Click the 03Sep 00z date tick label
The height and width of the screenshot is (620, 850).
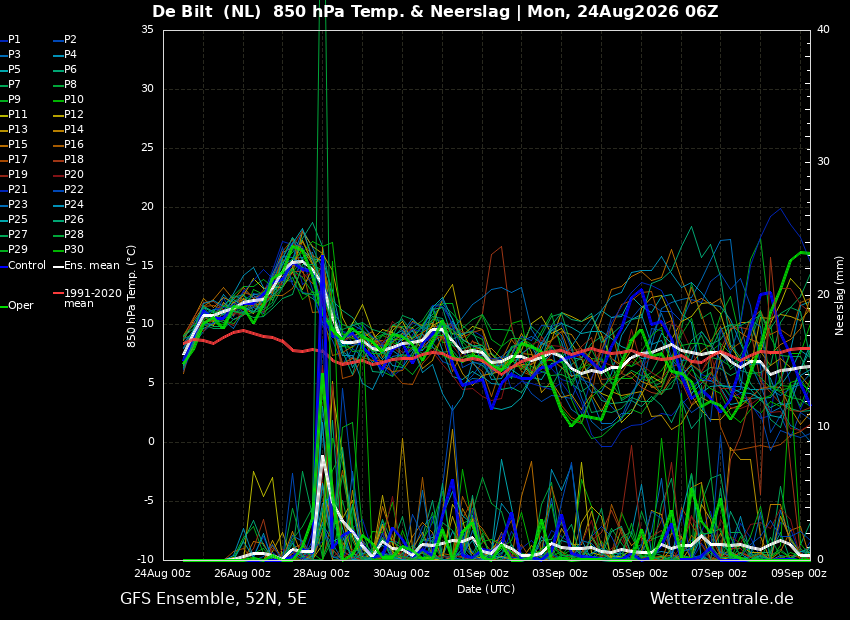[x=560, y=573]
